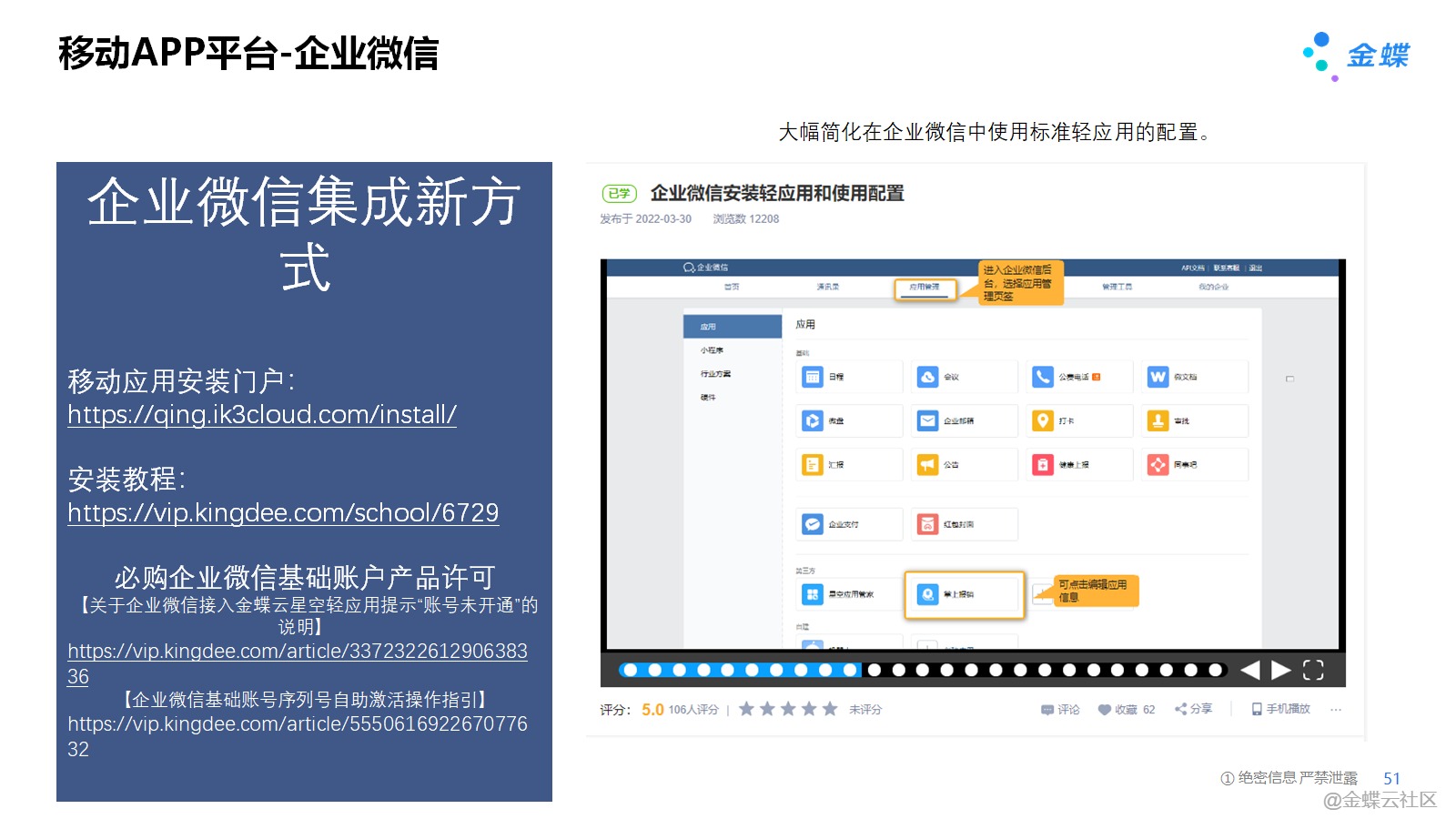This screenshot has height=819, width=1456.
Task: Click the 发布于 2022-03-30 publish date
Action: point(645,219)
